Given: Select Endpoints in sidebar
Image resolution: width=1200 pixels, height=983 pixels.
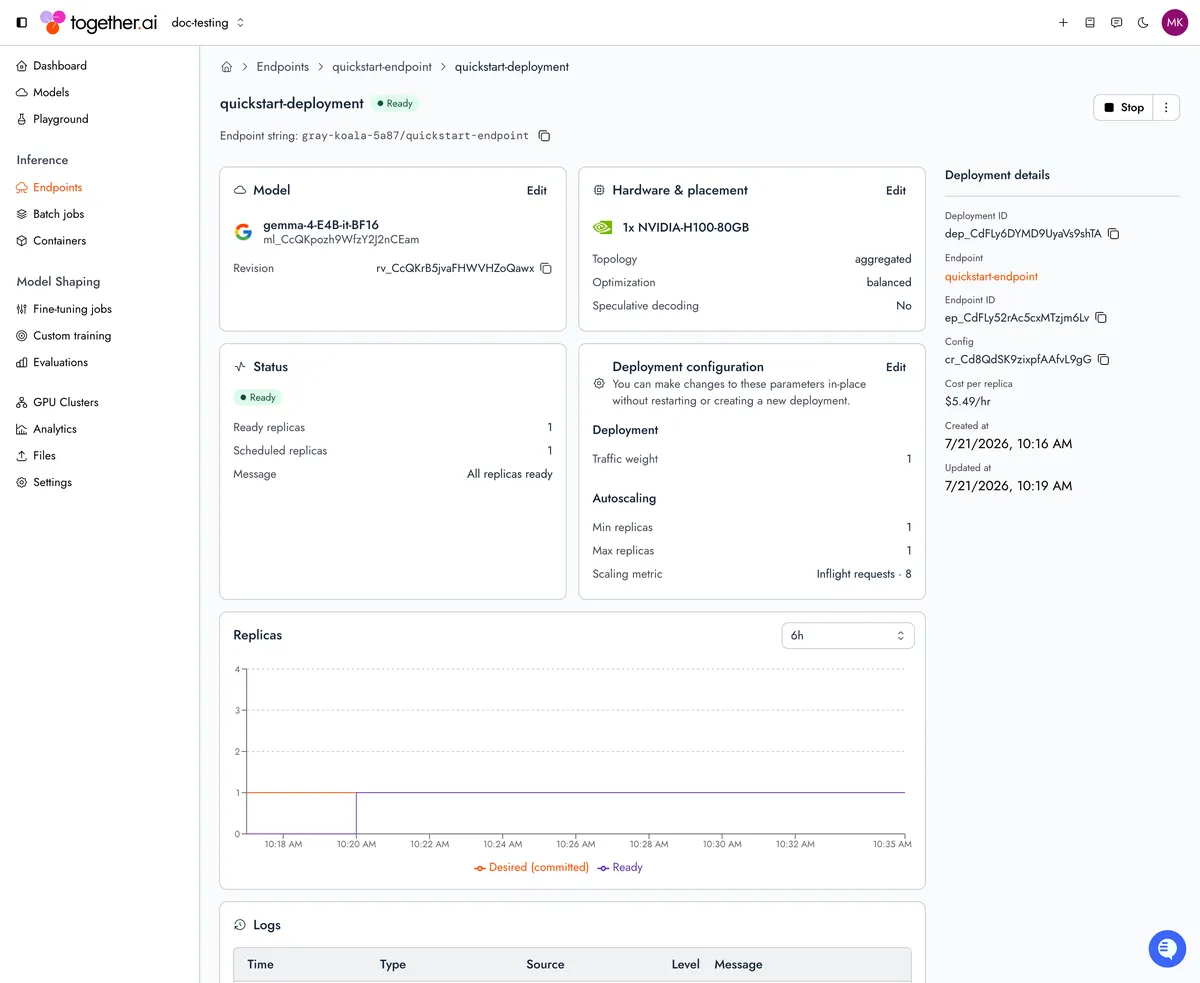Looking at the screenshot, I should click(58, 187).
